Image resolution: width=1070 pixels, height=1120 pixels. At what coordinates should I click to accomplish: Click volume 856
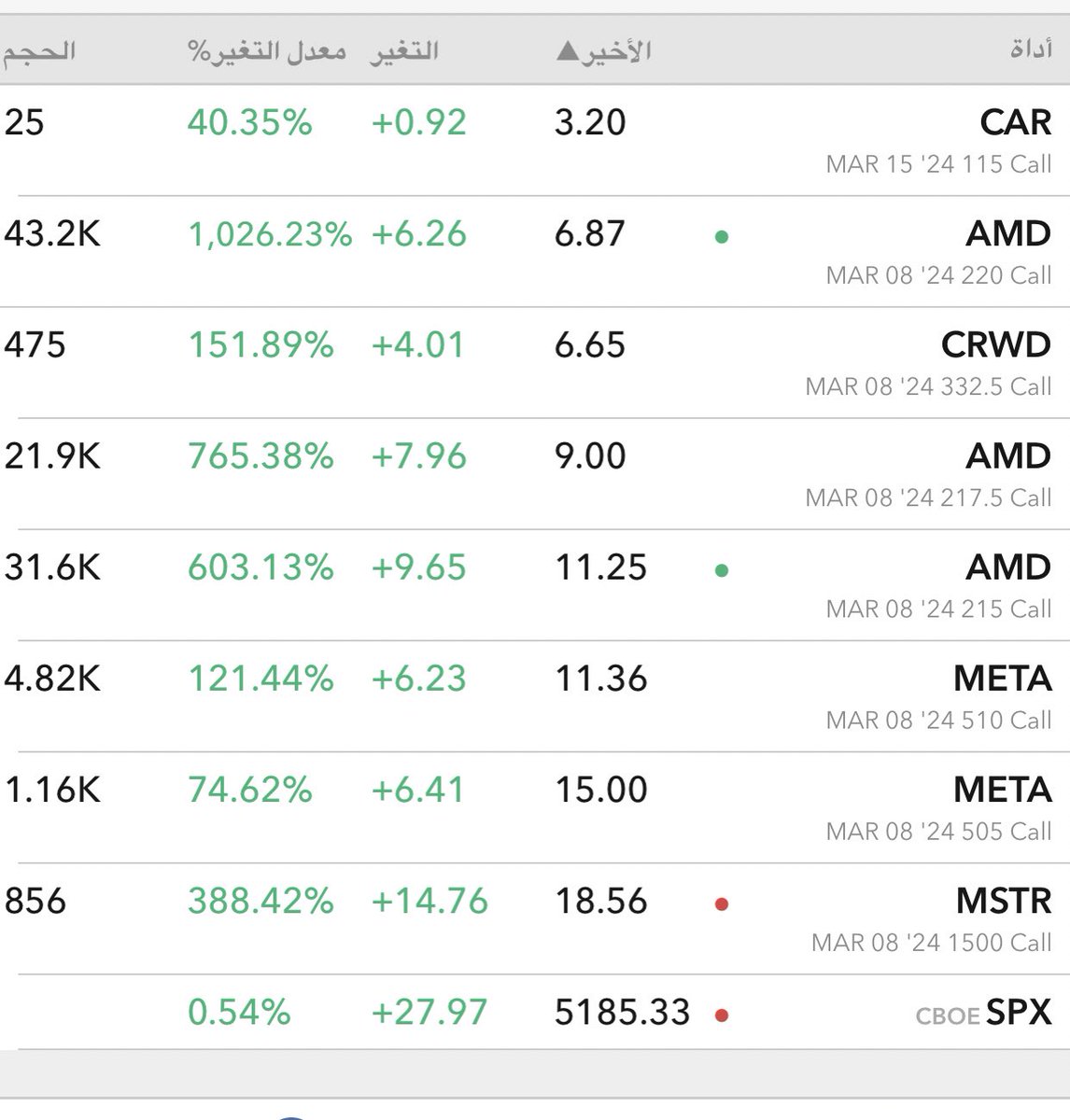click(x=35, y=901)
